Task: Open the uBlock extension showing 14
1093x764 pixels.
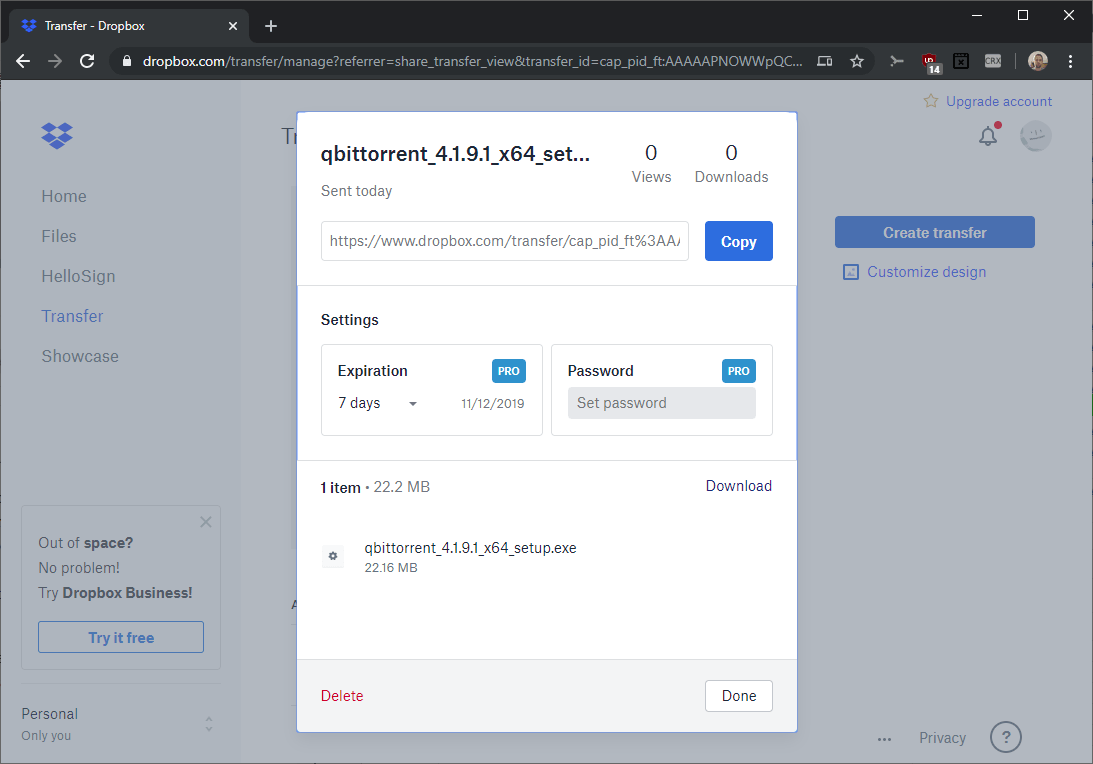Action: coord(931,63)
